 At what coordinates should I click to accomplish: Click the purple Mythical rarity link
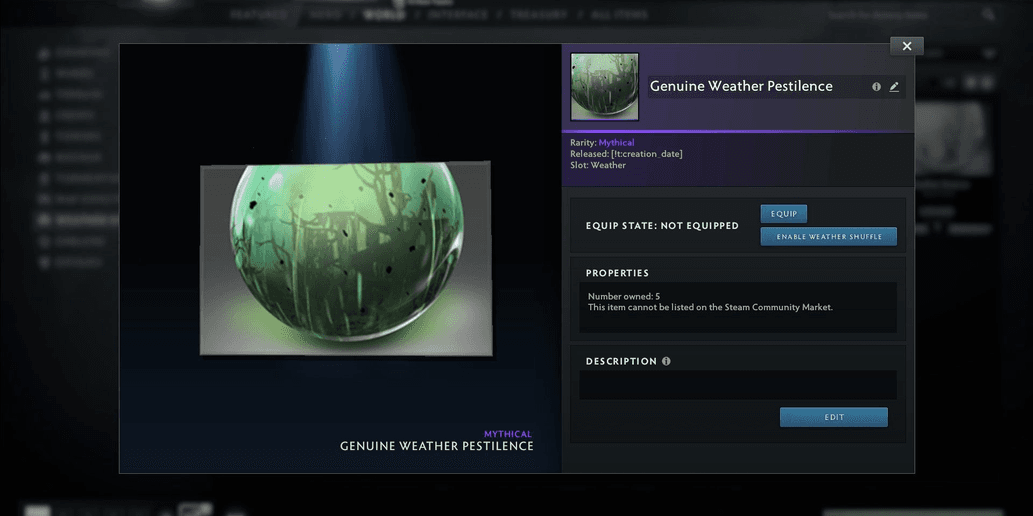pyautogui.click(x=616, y=142)
